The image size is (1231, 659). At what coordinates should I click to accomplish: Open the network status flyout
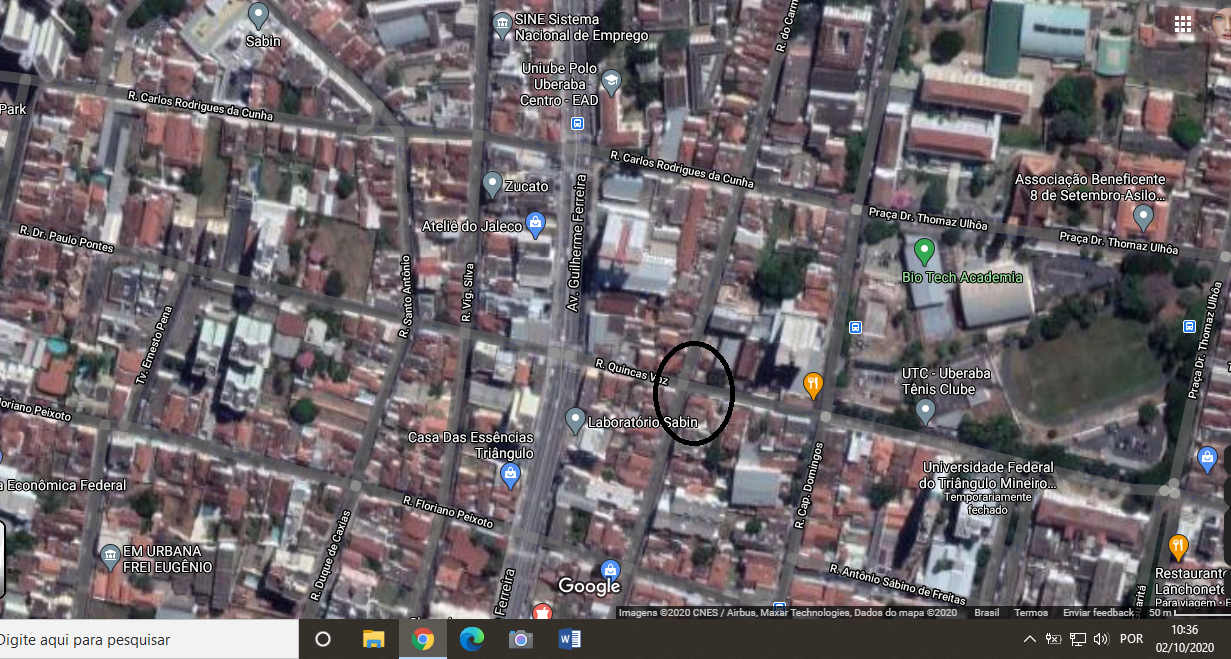coord(1081,639)
